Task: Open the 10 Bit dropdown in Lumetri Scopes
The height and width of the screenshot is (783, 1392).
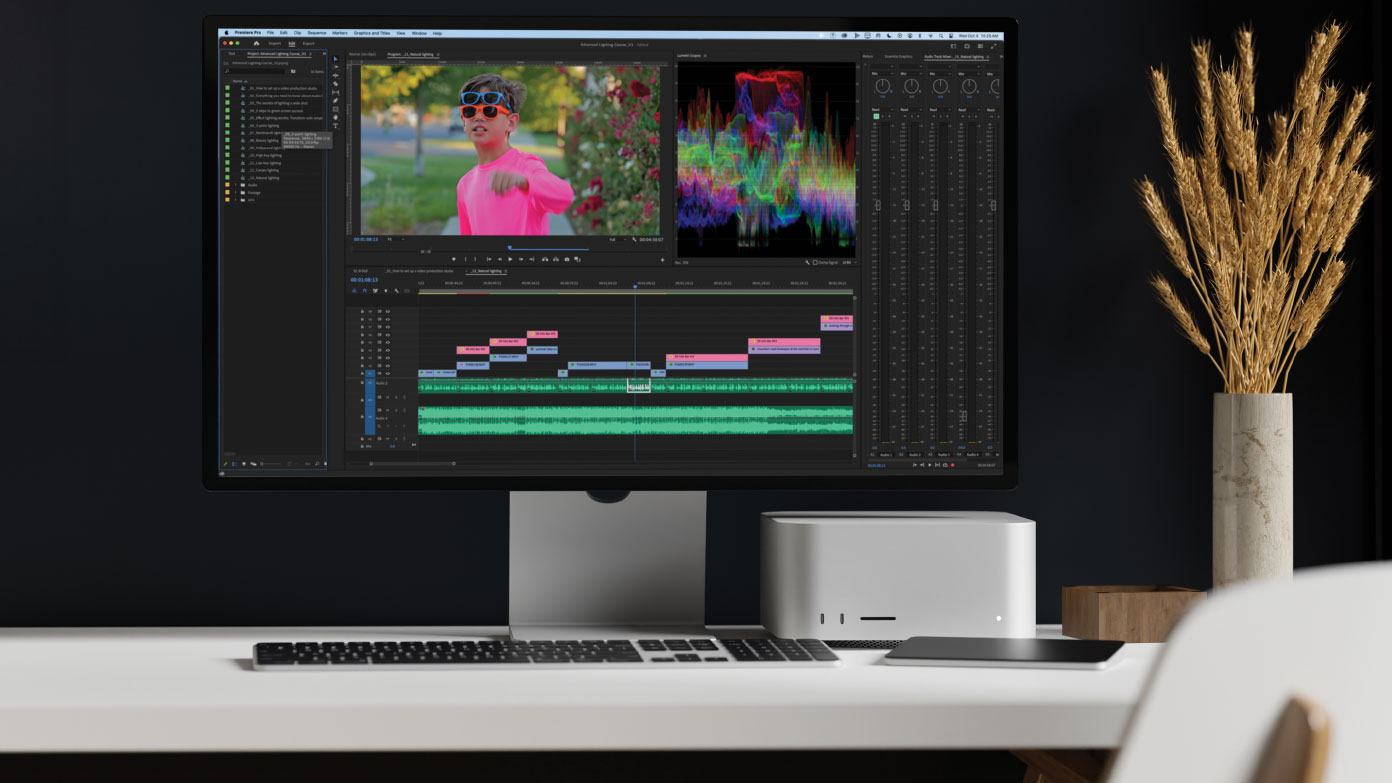Action: tap(849, 263)
